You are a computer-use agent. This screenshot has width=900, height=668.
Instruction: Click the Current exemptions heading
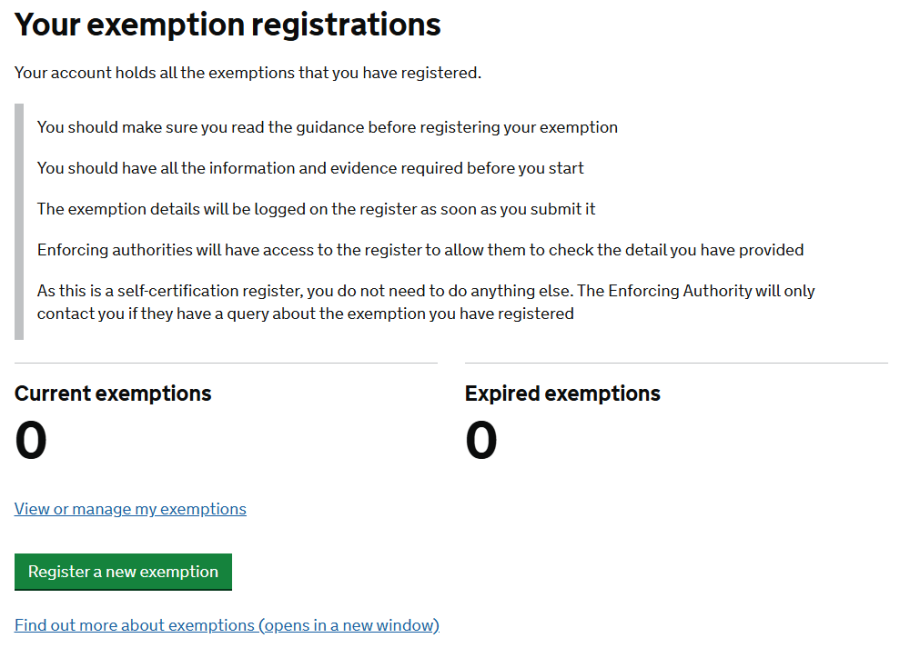[x=113, y=393]
